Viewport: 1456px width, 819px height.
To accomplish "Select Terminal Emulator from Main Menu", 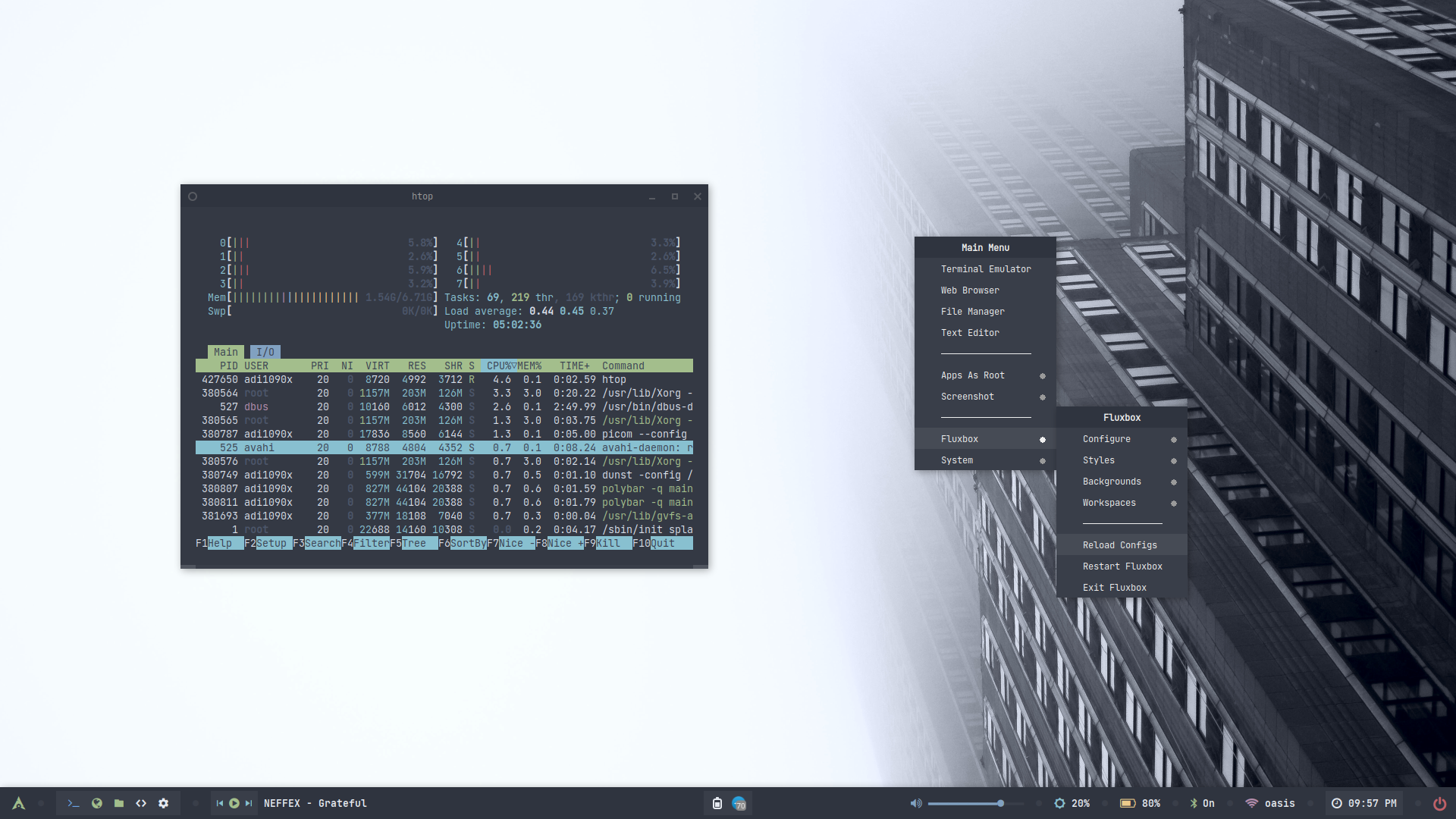I will pyautogui.click(x=985, y=269).
